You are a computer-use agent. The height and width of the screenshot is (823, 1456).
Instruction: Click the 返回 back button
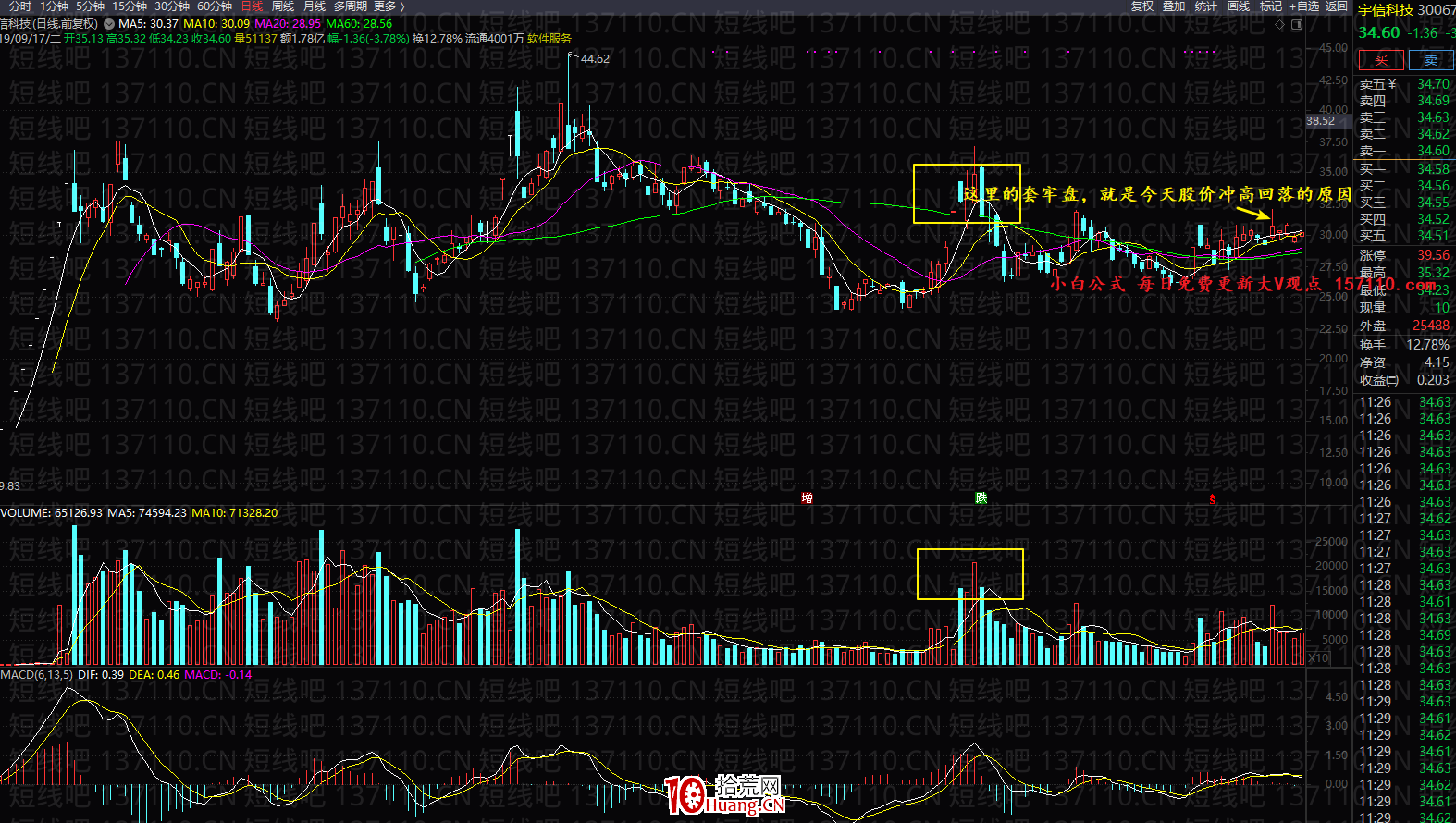coord(1337,6)
